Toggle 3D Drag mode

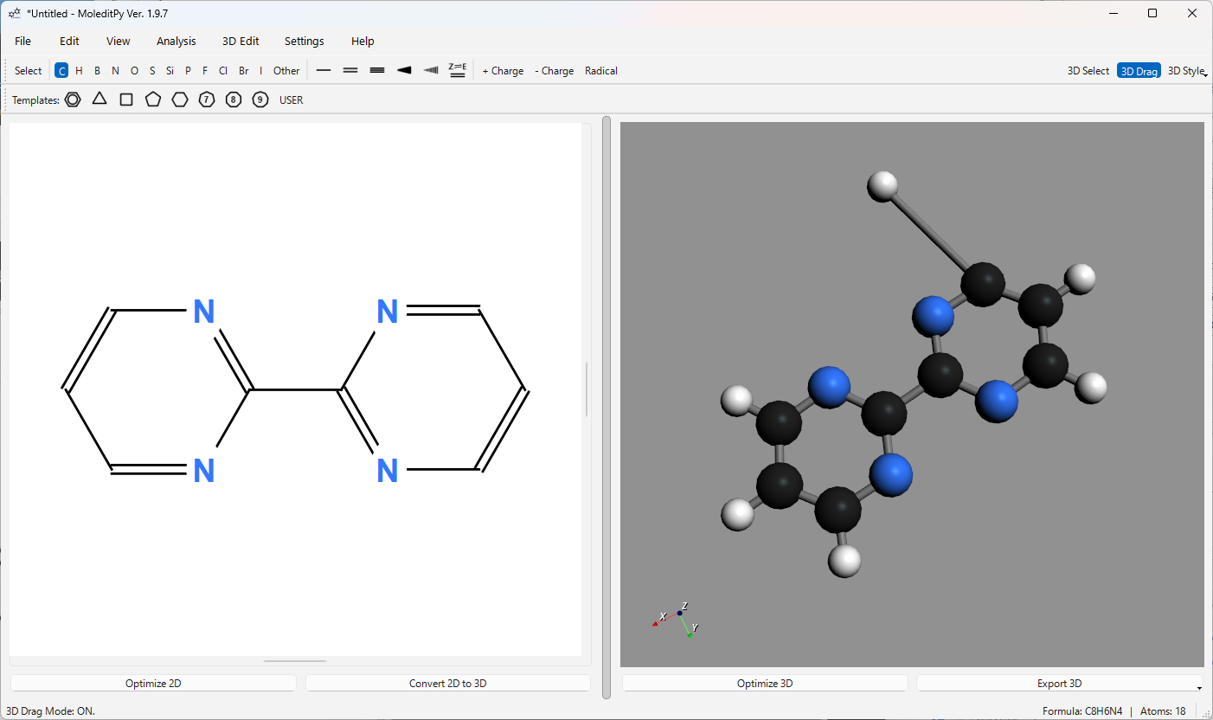pos(1138,71)
